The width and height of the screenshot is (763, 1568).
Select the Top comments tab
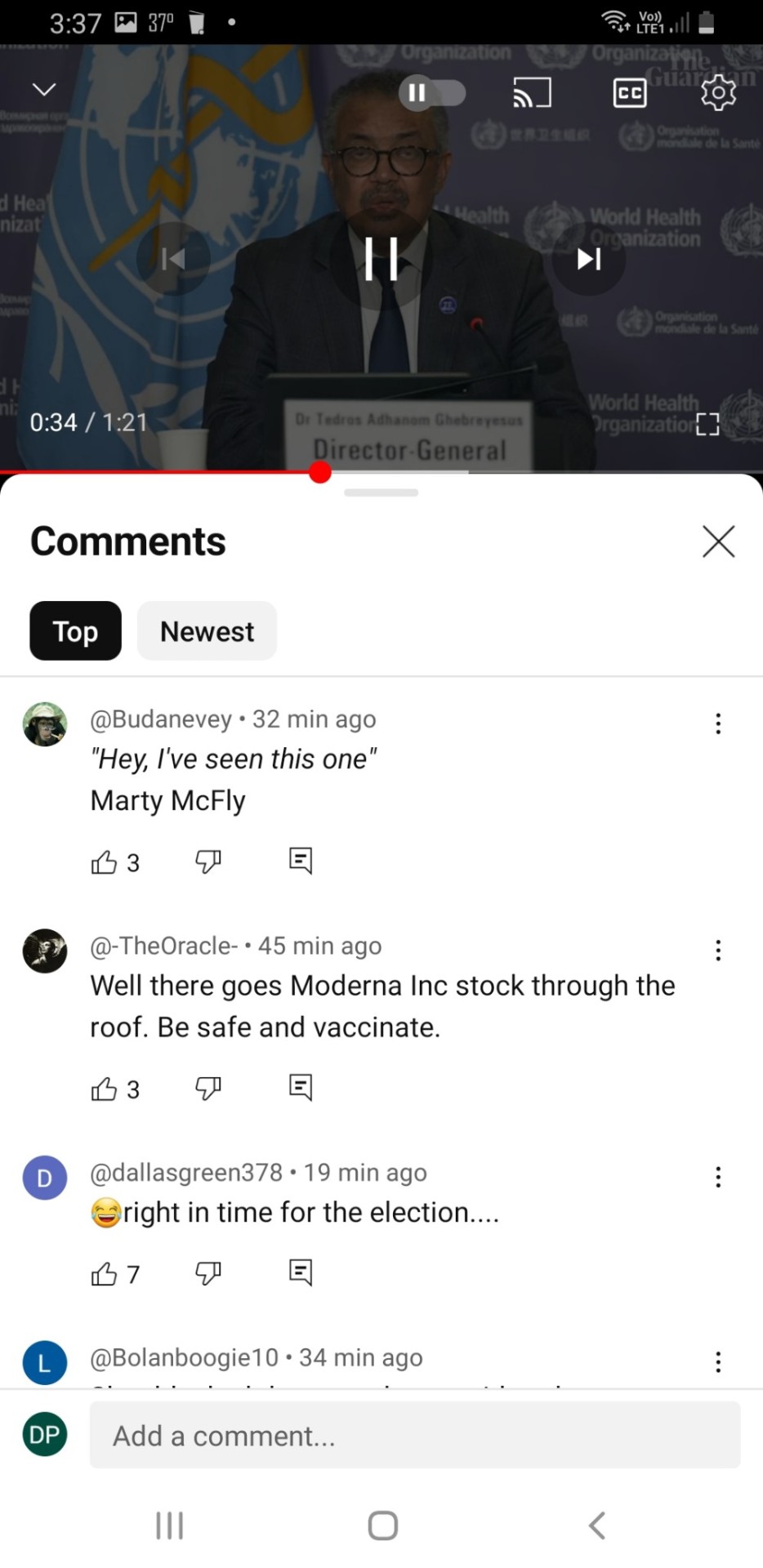coord(75,631)
